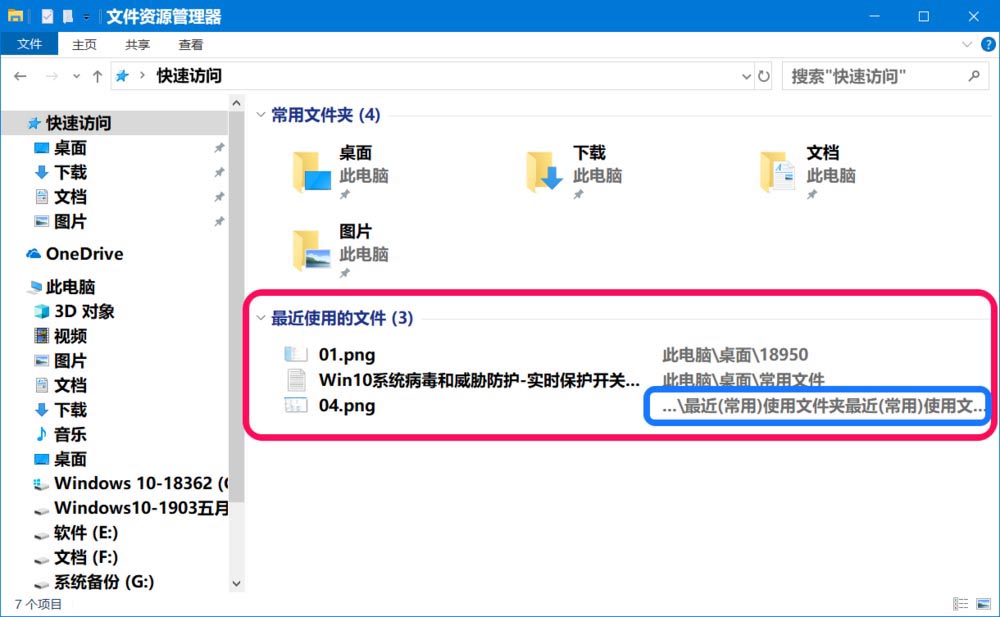The image size is (1000, 617).
Task: Click the 此电脑\桌面\18950 path
Action: tap(735, 355)
